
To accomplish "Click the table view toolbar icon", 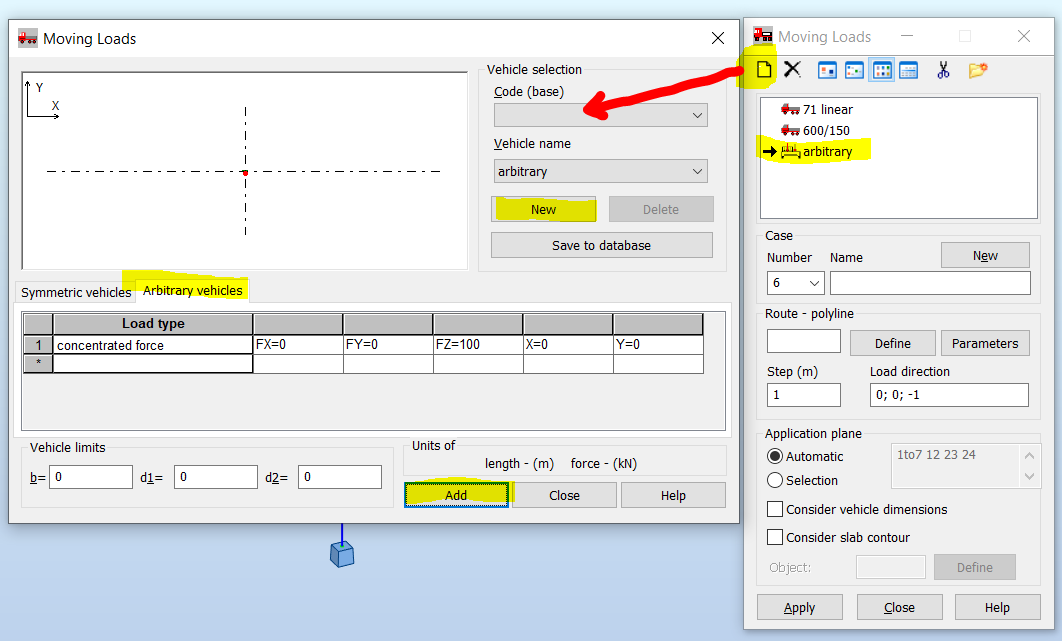I will click(908, 69).
